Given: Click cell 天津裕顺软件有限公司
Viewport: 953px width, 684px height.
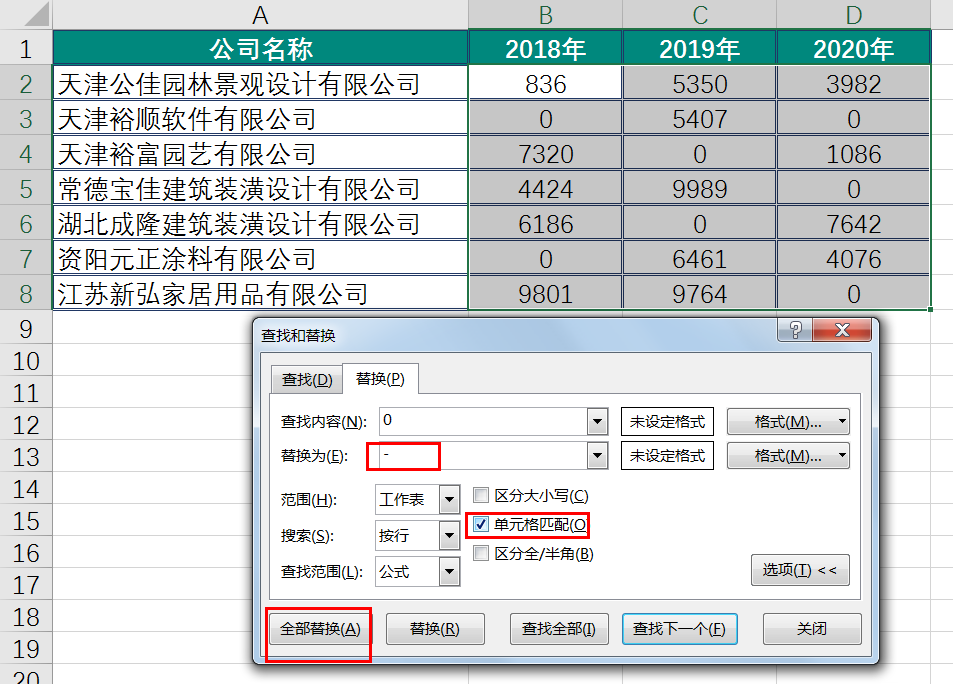Looking at the screenshot, I should 260,119.
